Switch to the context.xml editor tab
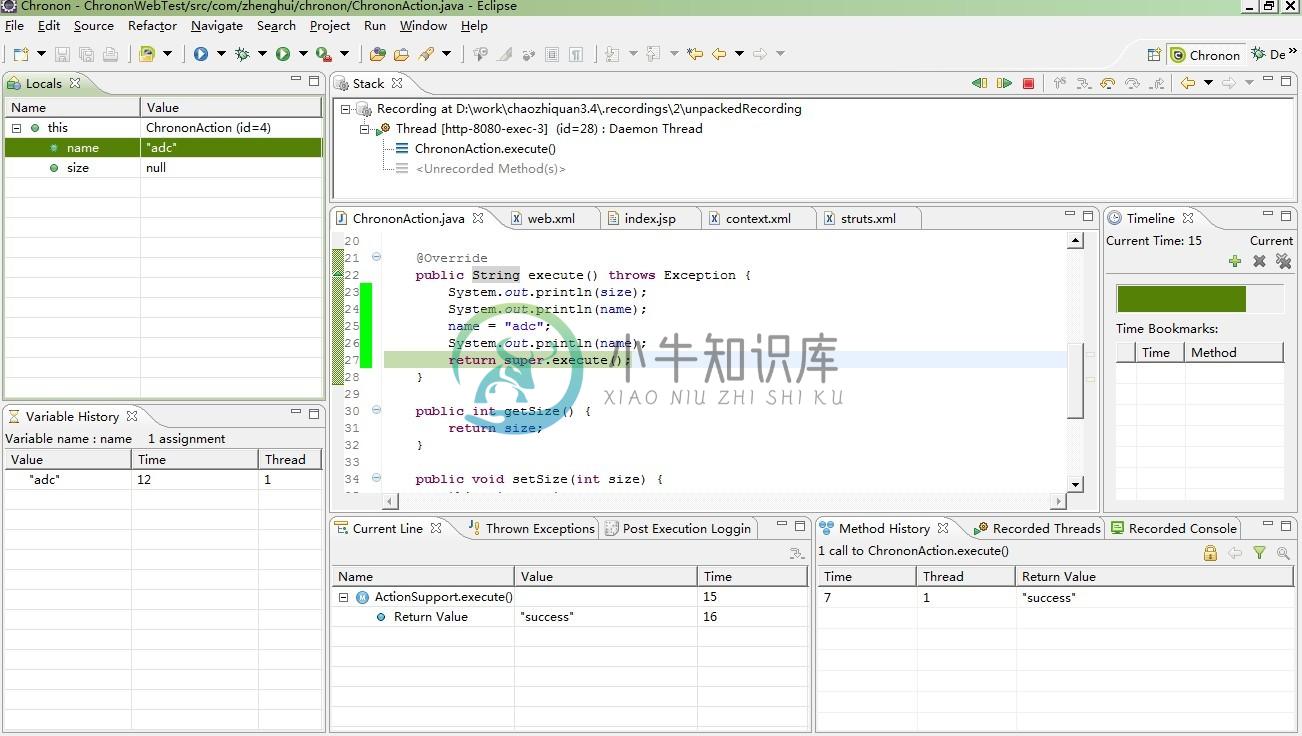Viewport: 1302px width, 736px height. click(758, 218)
